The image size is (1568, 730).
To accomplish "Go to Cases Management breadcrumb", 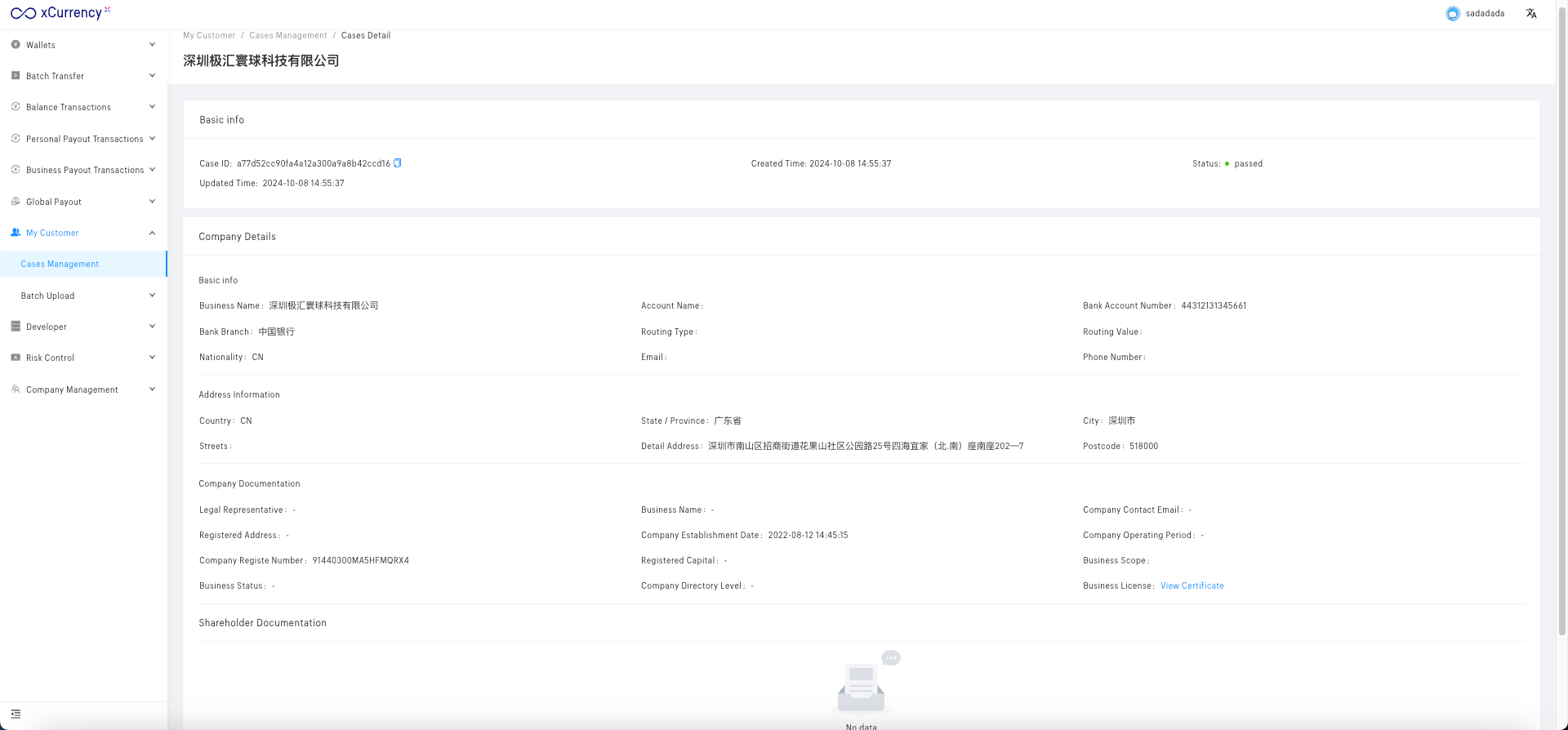I will point(288,36).
